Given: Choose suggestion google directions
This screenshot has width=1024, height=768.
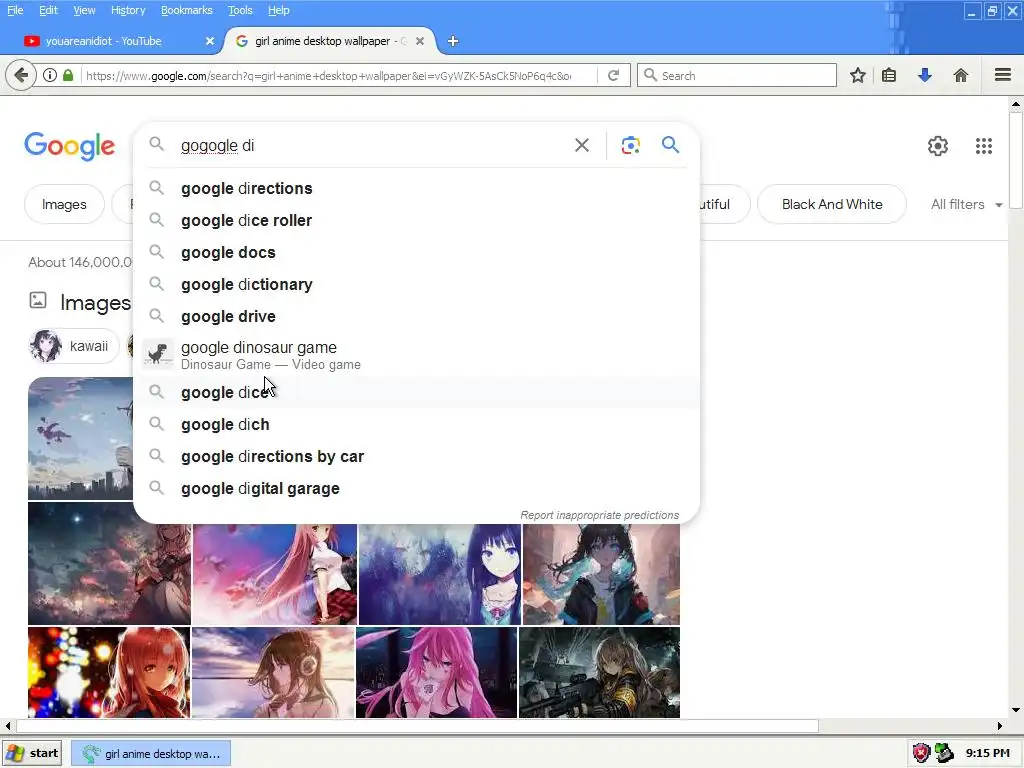Looking at the screenshot, I should point(417,188).
